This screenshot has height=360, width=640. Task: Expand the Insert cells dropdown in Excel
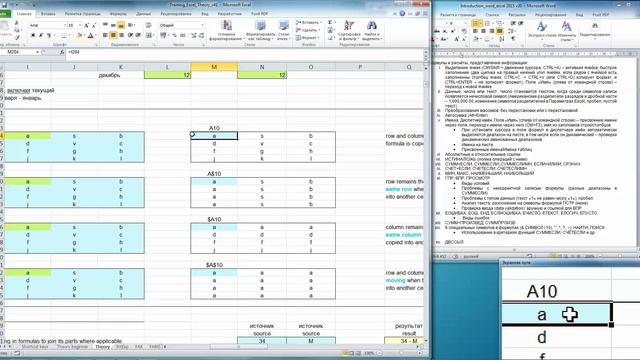pyautogui.click(x=321, y=23)
